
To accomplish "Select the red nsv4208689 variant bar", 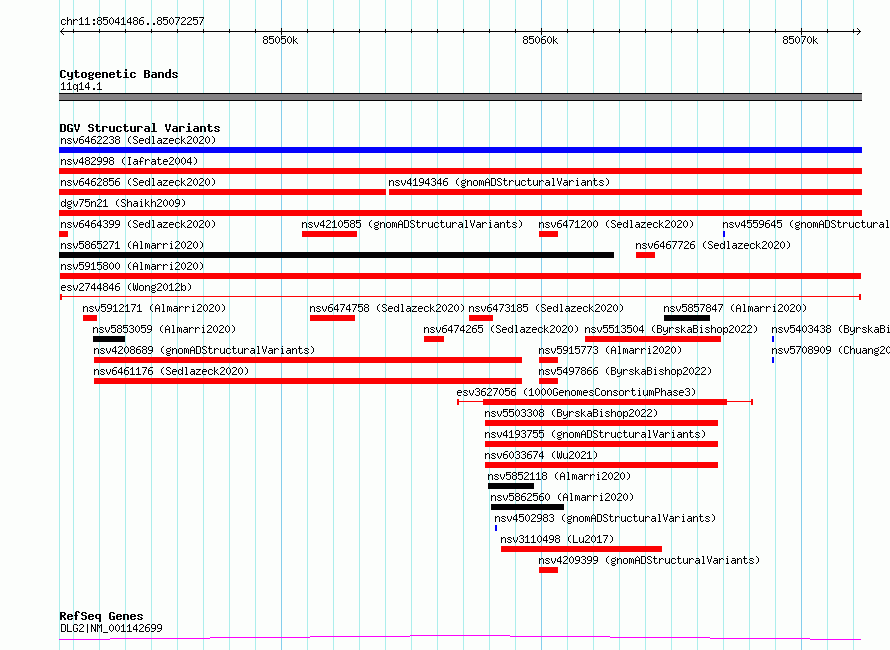I will (x=308, y=360).
